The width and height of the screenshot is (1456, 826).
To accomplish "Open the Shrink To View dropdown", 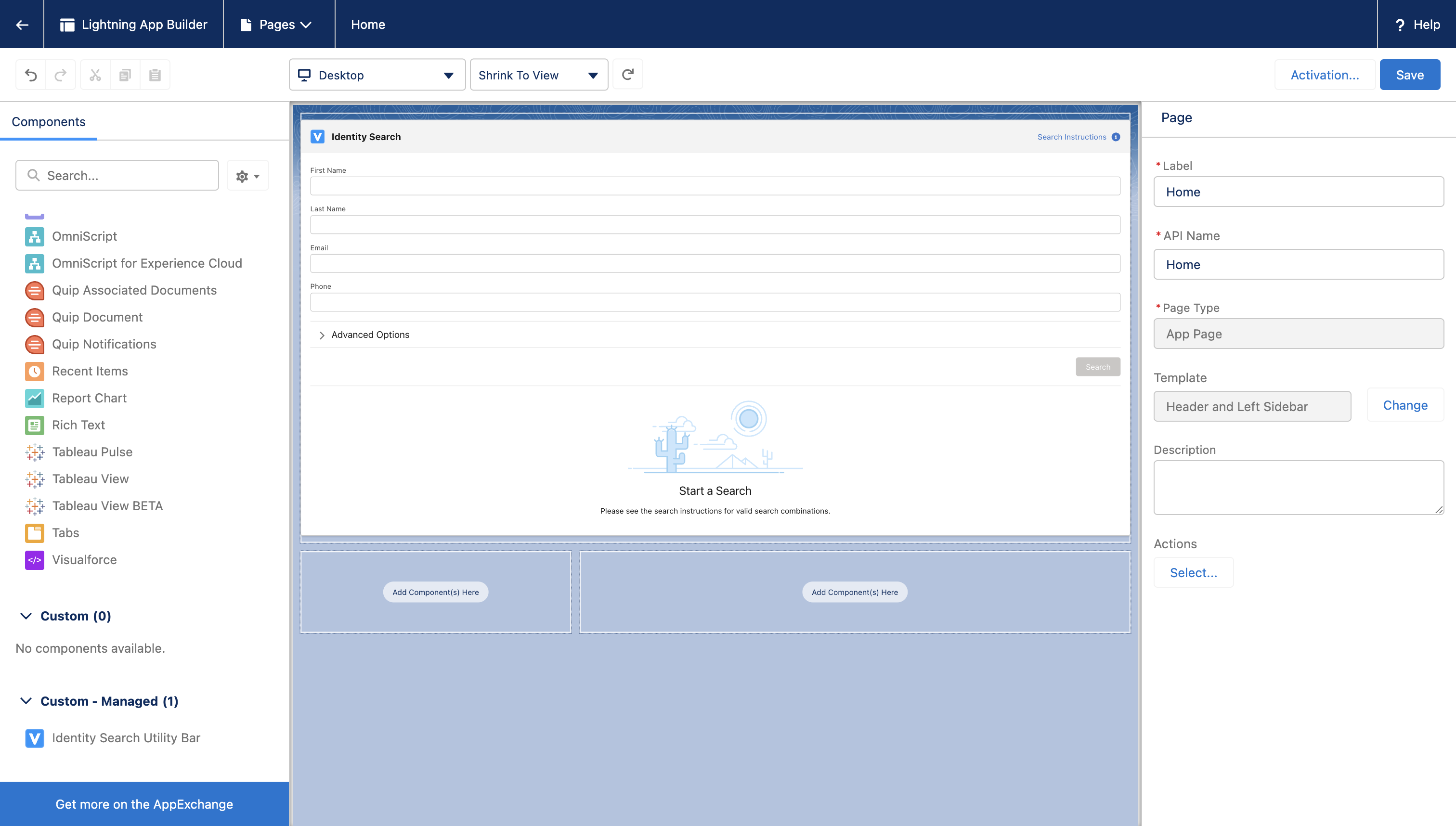I will pos(538,75).
